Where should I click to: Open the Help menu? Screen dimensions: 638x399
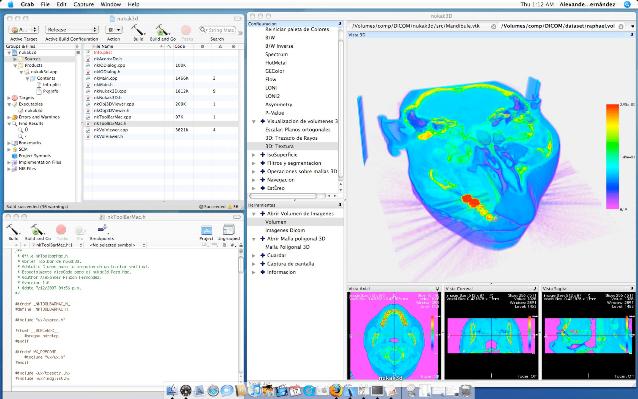pos(133,4)
